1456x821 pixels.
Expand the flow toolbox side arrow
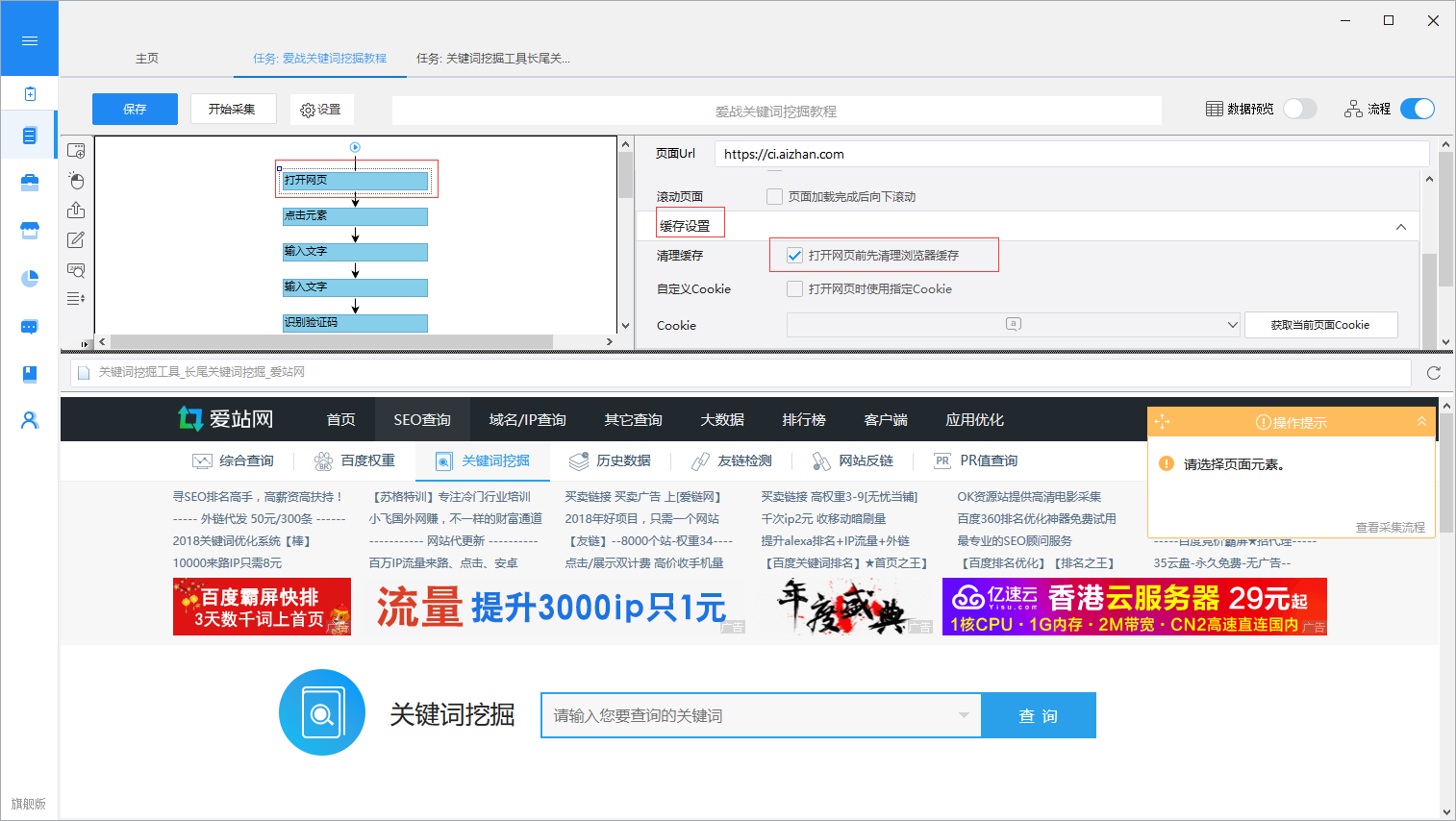85,343
